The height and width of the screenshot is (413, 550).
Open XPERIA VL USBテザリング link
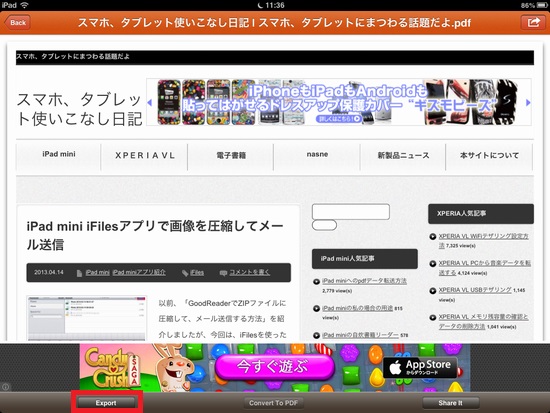pyautogui.click(x=475, y=290)
